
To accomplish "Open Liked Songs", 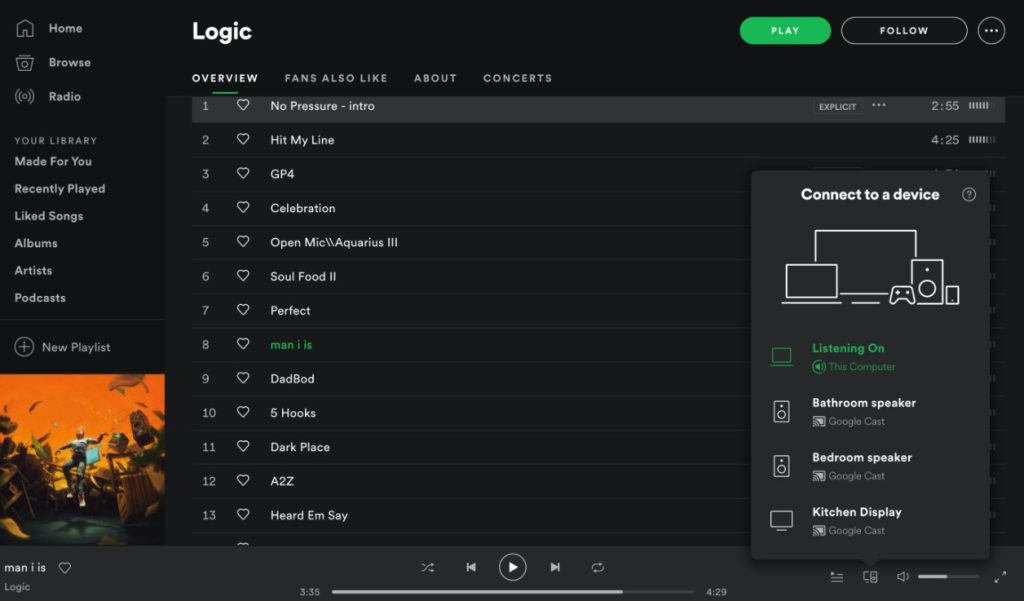I will (49, 216).
